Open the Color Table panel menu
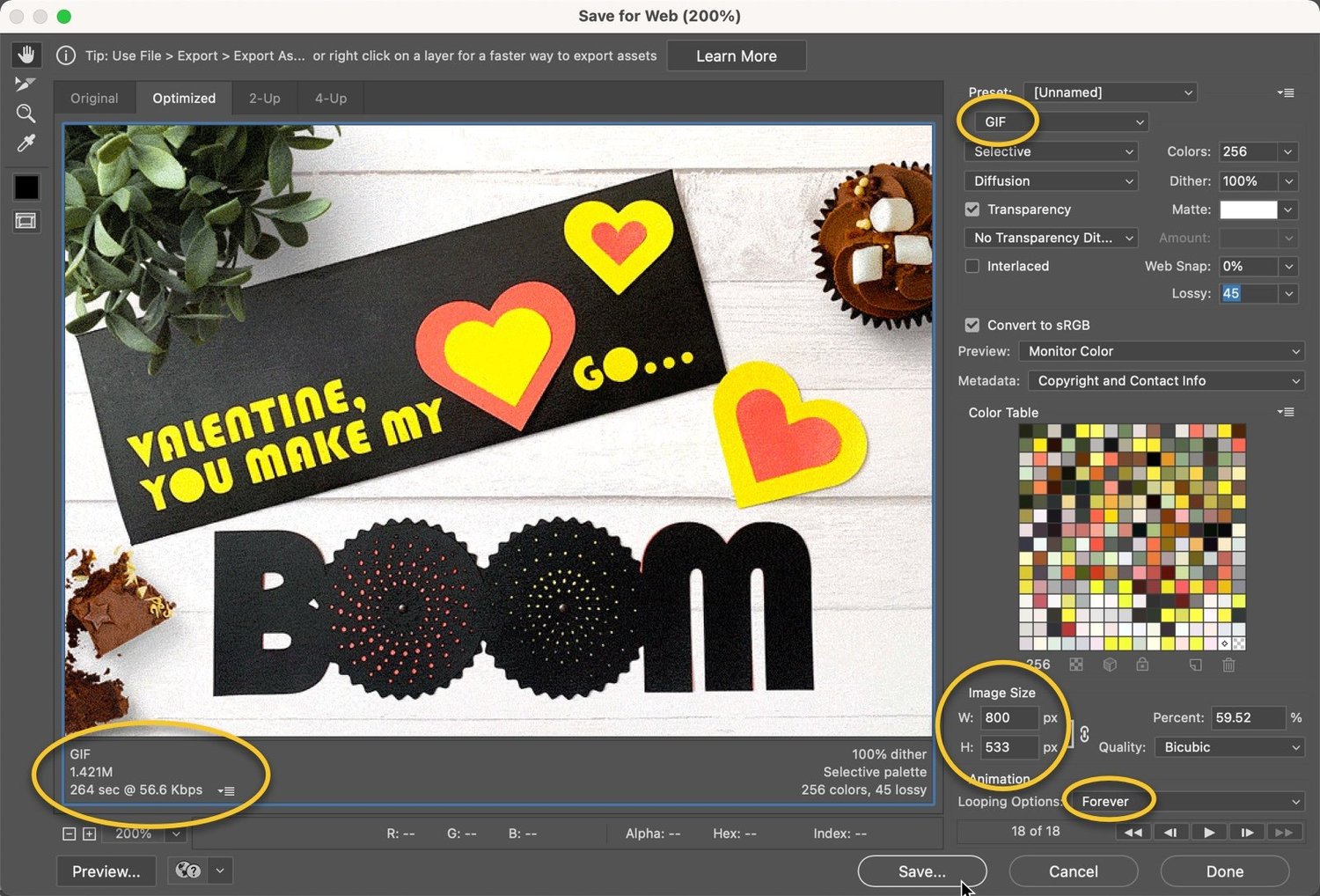 (x=1286, y=412)
